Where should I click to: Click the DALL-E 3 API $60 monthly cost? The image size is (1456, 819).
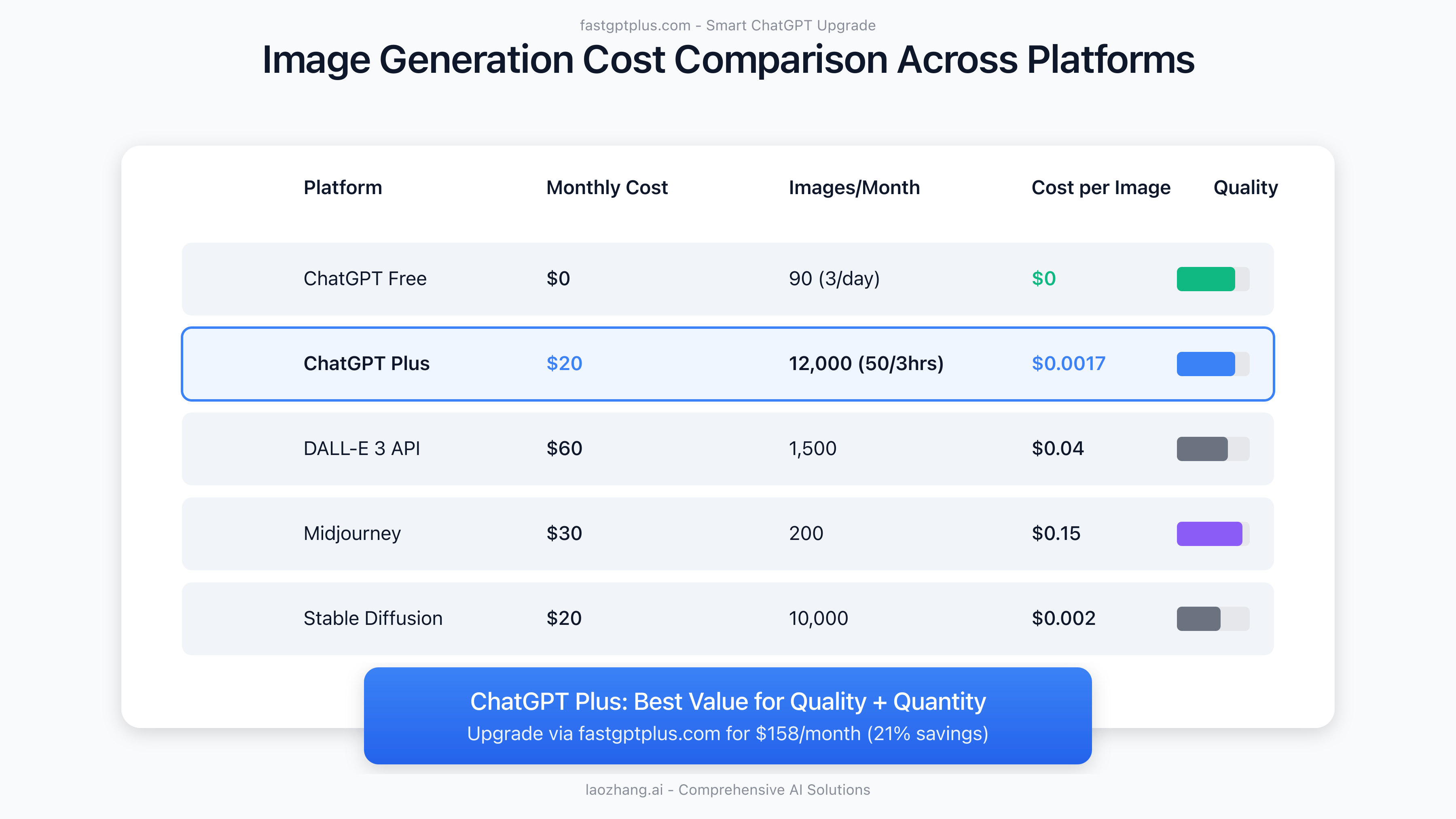coord(564,448)
